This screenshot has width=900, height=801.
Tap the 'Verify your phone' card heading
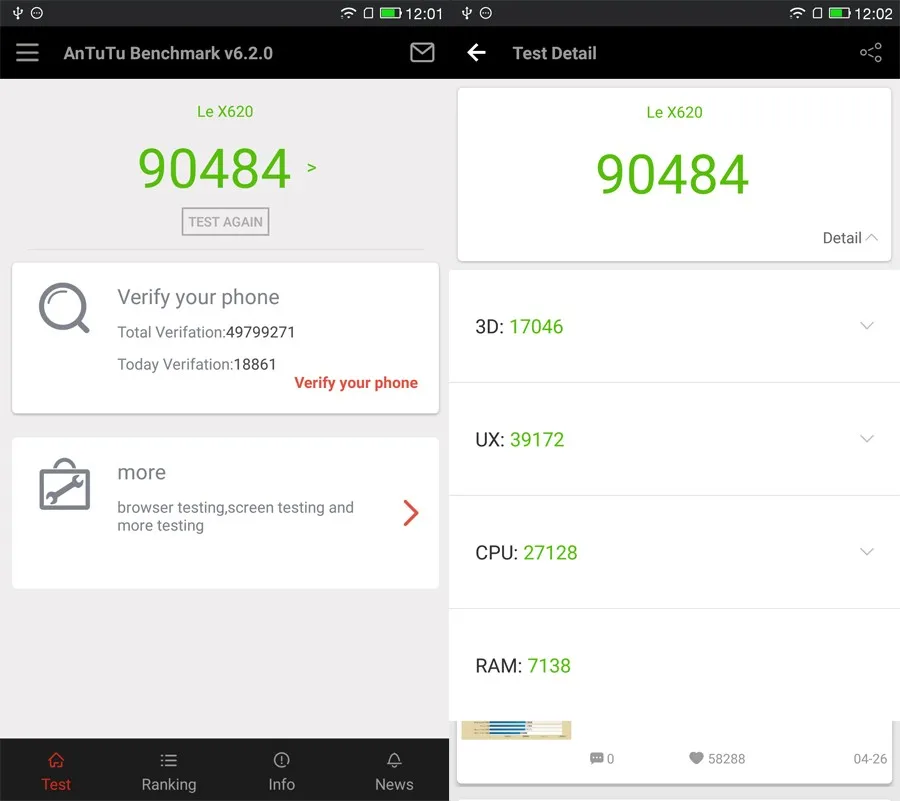click(198, 297)
